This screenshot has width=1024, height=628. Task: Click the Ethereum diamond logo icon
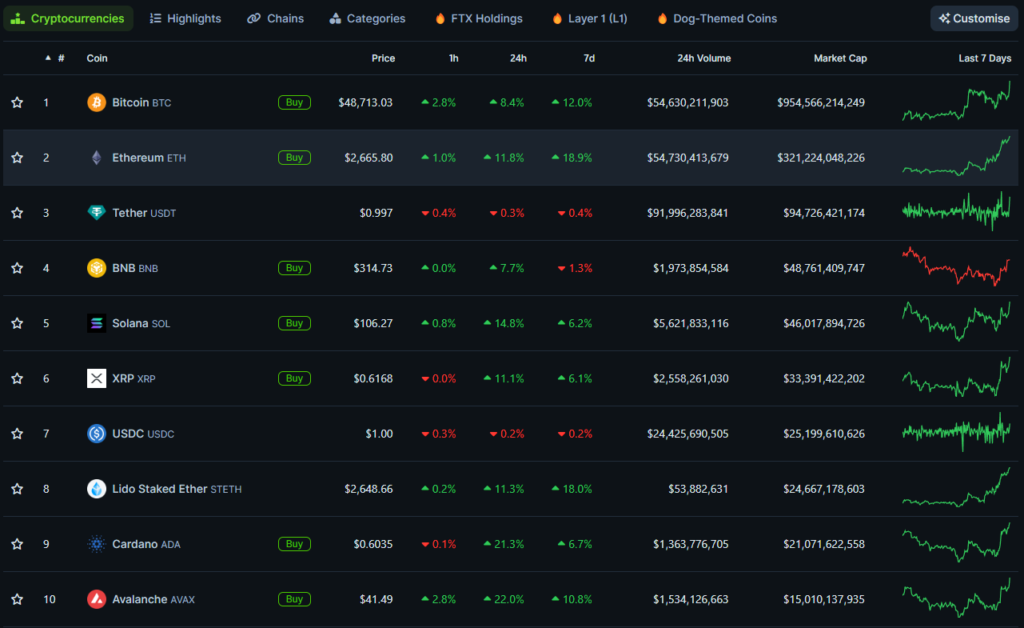pyautogui.click(x=96, y=157)
